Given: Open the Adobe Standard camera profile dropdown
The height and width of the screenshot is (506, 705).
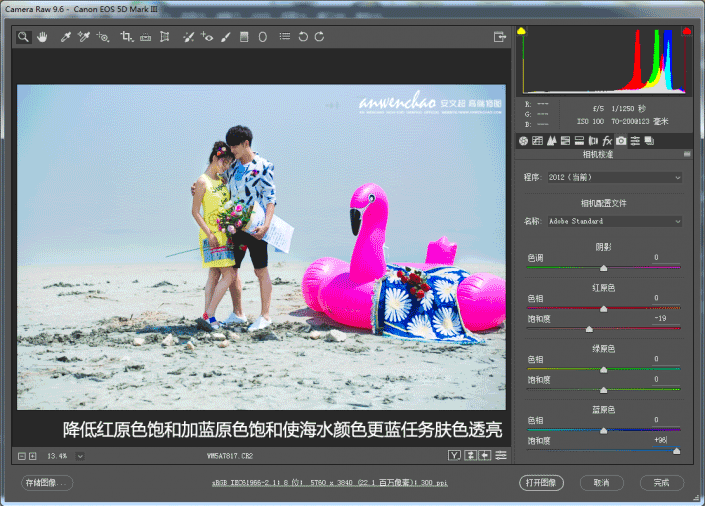Looking at the screenshot, I should coord(615,221).
